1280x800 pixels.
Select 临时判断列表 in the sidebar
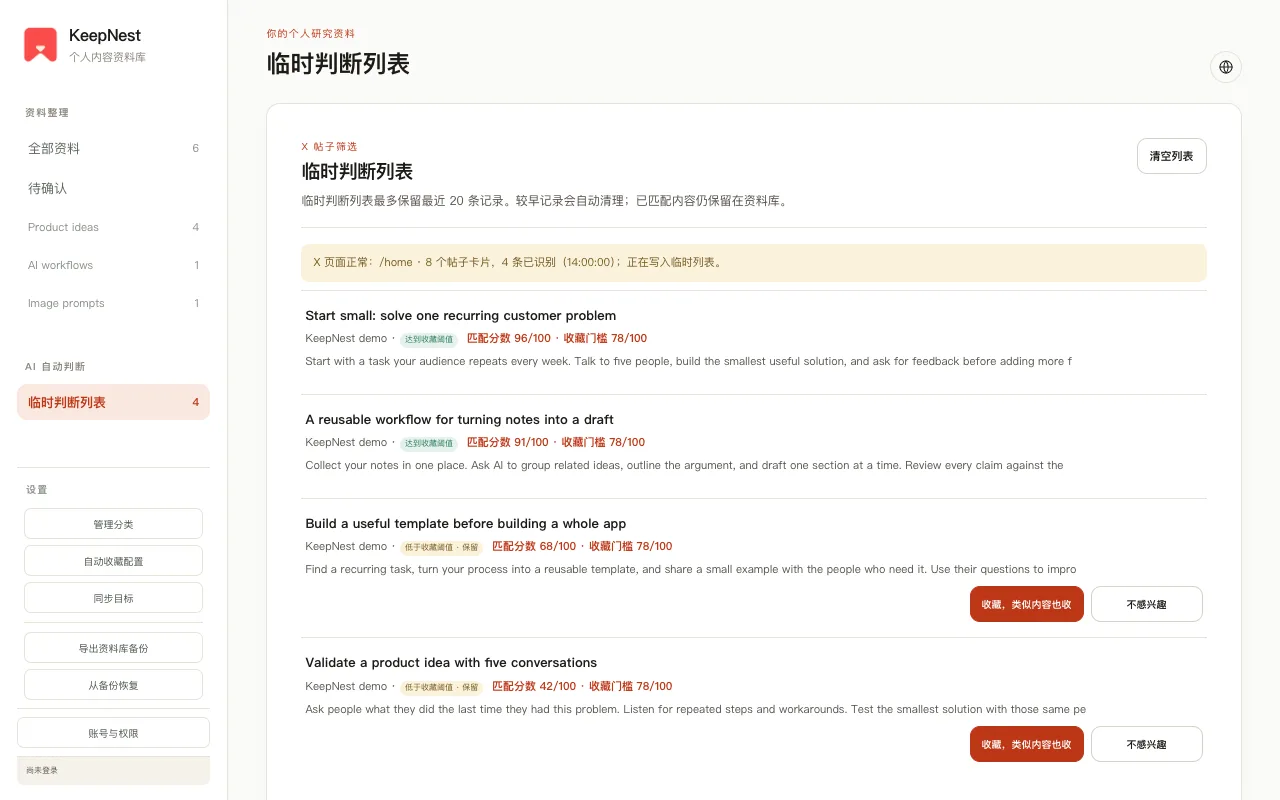coord(113,402)
